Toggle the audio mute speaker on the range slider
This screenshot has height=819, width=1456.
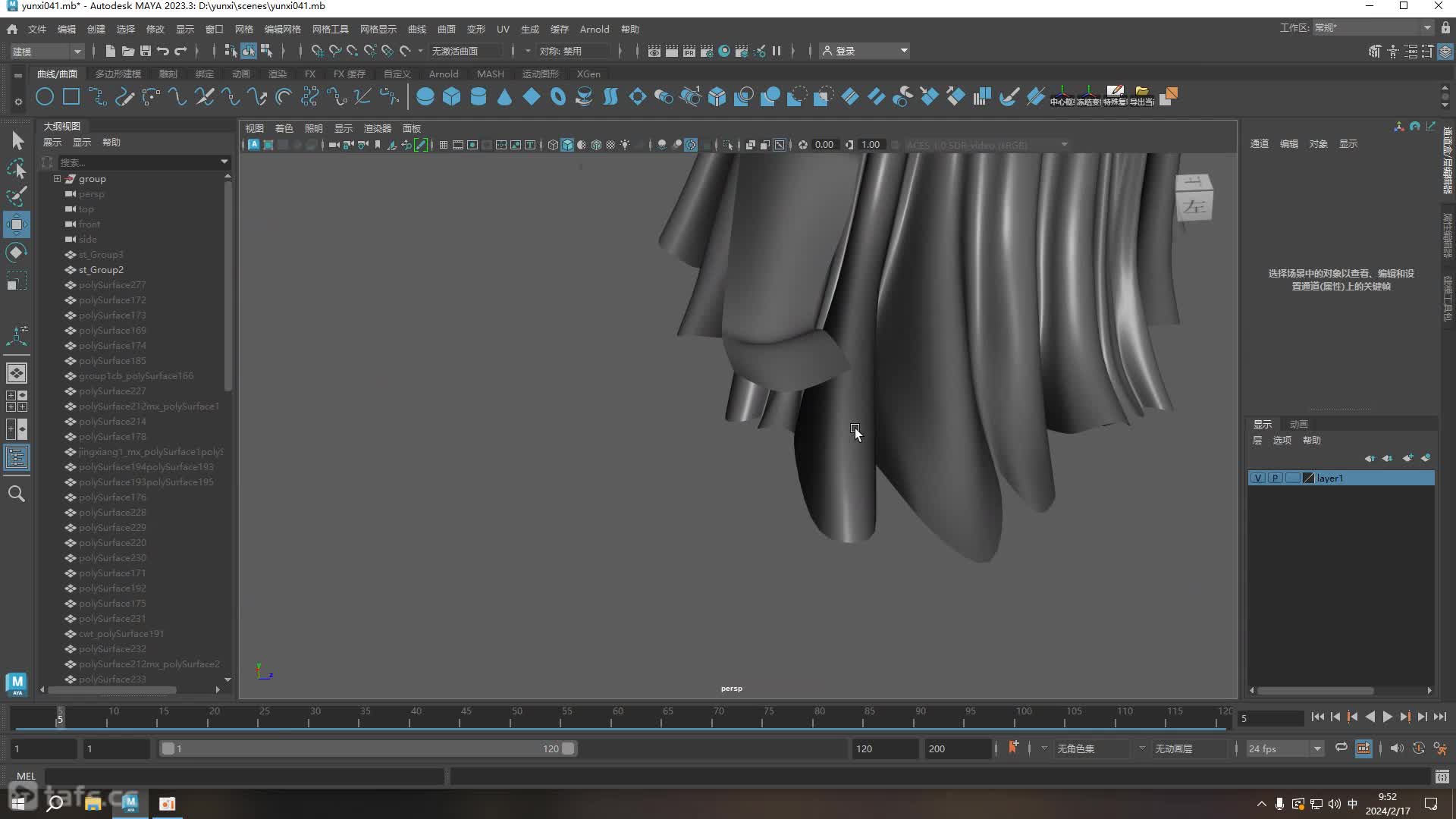tap(1397, 748)
